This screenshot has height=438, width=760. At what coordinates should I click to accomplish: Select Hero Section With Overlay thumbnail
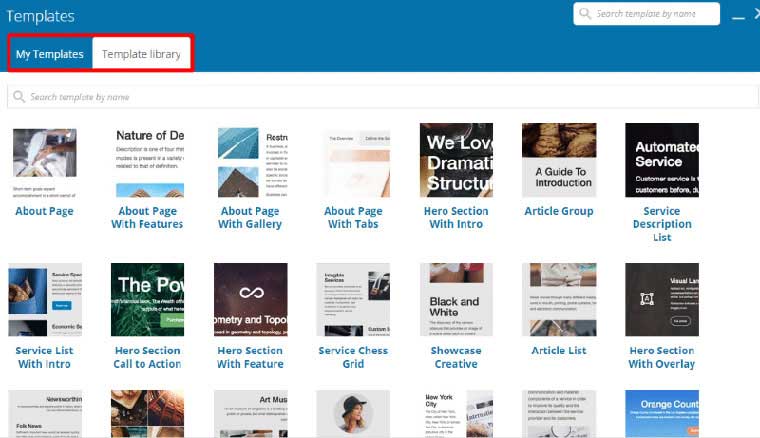661,299
